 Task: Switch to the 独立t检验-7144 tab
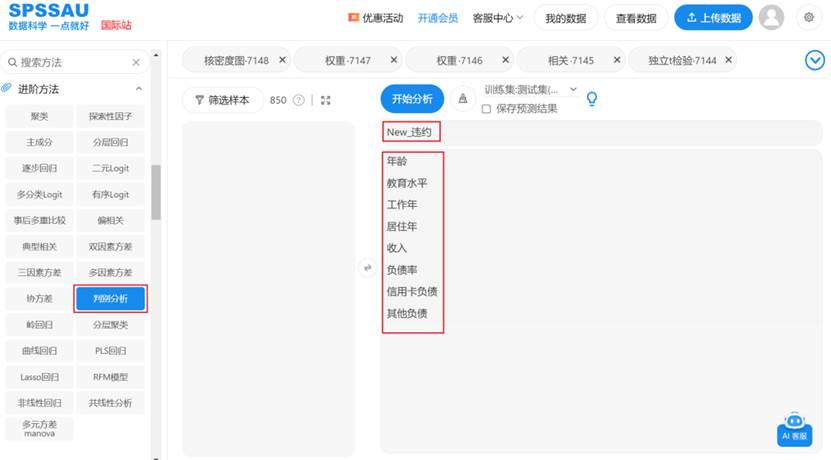tap(683, 60)
